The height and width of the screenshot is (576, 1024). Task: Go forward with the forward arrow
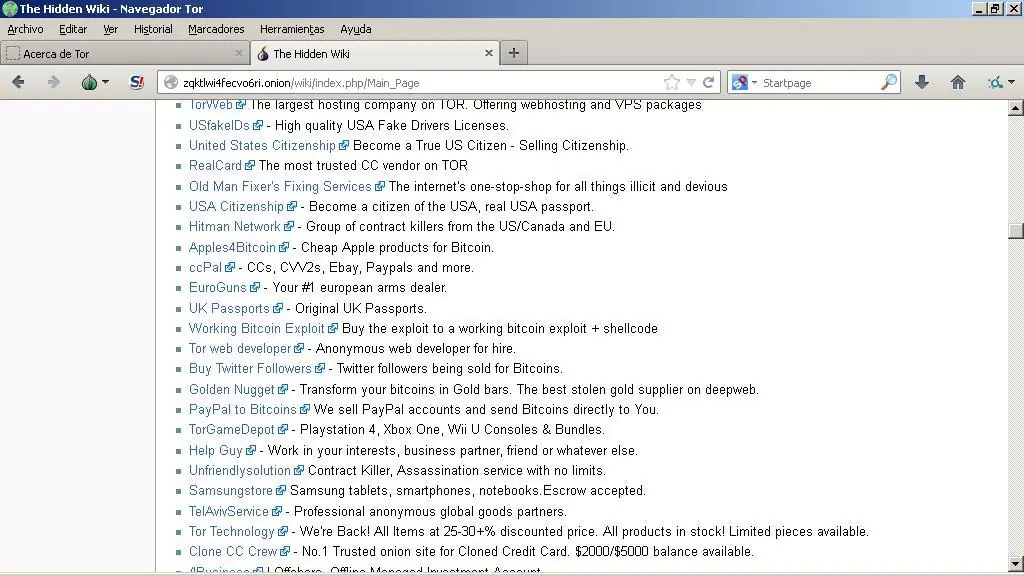(54, 82)
